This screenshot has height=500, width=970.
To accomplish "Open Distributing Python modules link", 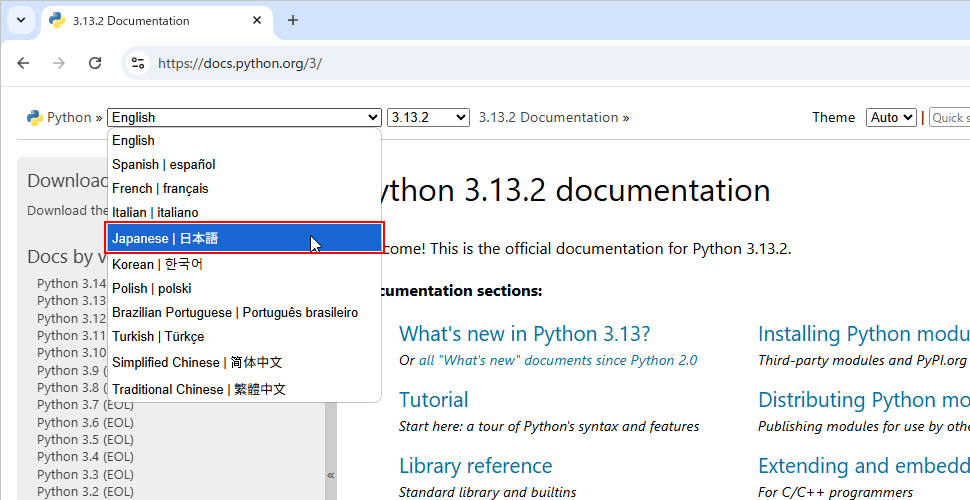I will [864, 400].
